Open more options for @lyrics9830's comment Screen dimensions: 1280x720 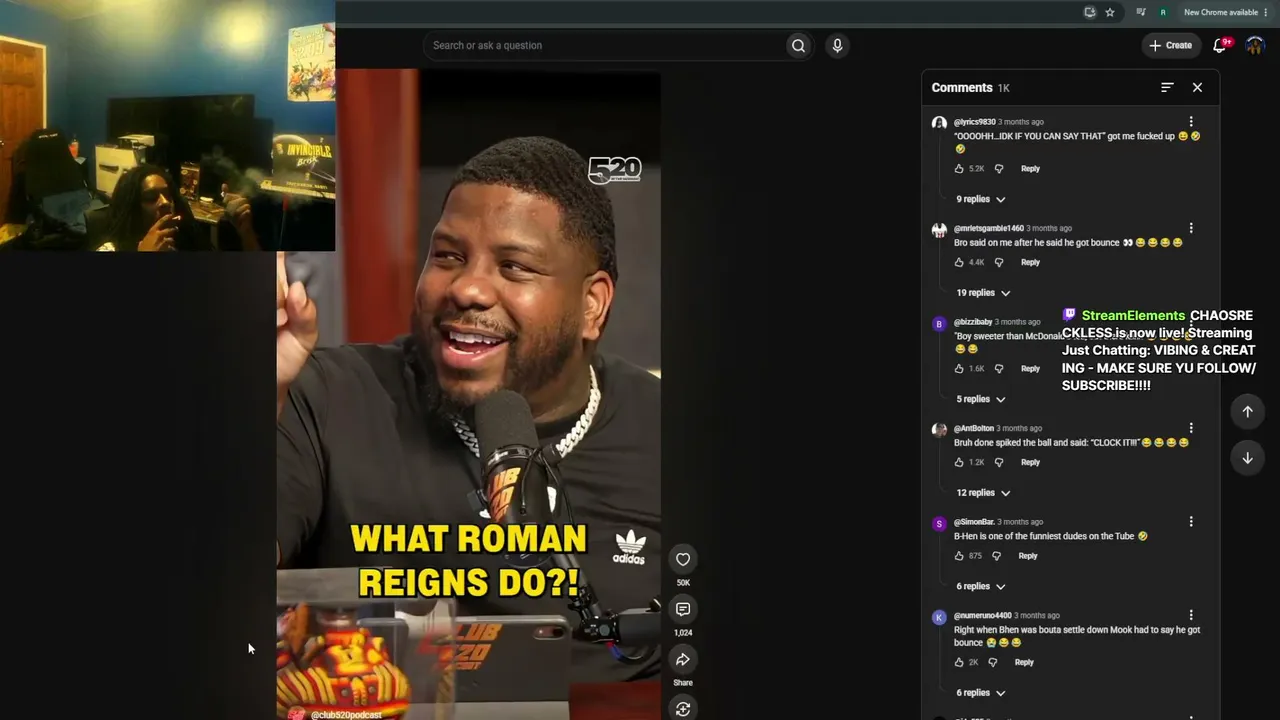1191,122
